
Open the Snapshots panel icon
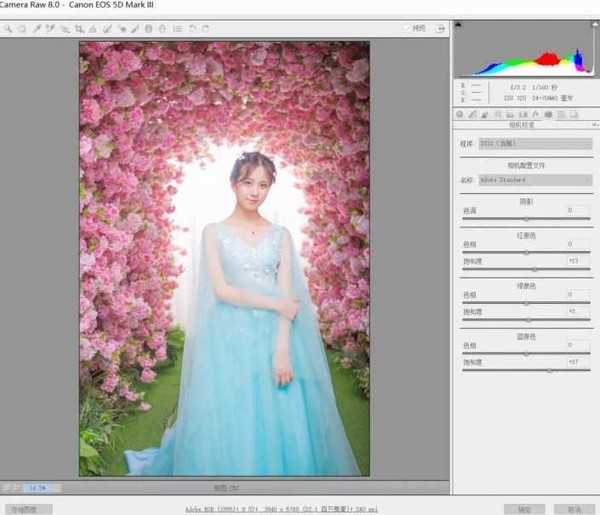pos(573,114)
